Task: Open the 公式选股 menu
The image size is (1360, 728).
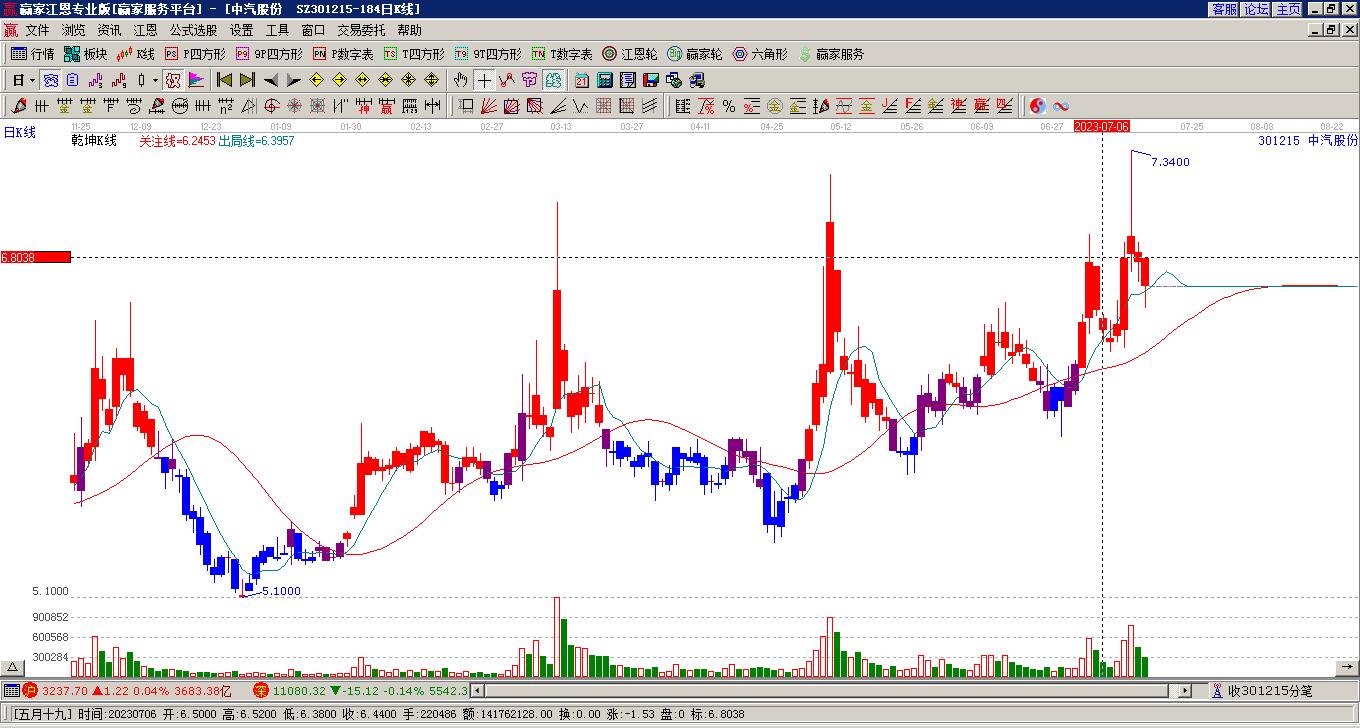Action: [193, 31]
